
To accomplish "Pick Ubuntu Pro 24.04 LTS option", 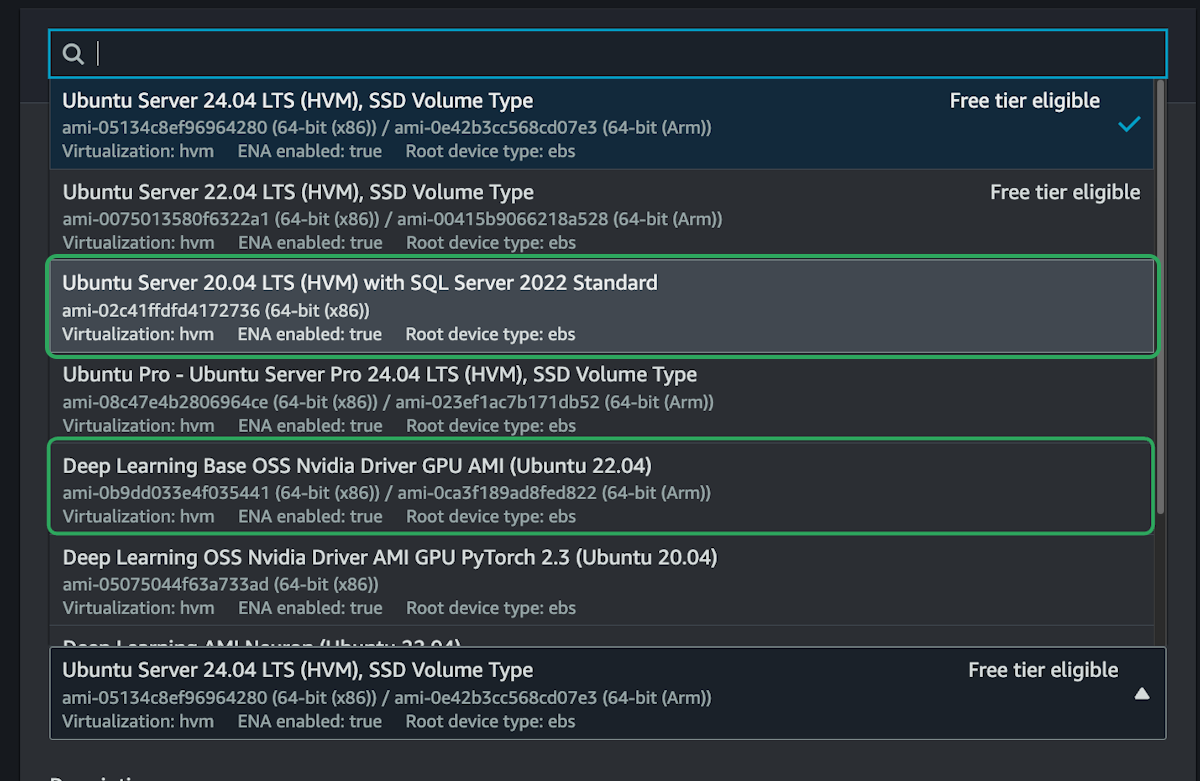I will (601, 398).
